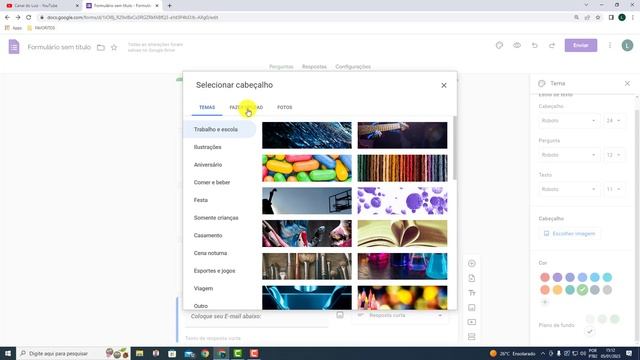Screen dimensions: 640x360
Task: Open the Cabeçalho font size 24 dropdown
Action: tap(613, 121)
